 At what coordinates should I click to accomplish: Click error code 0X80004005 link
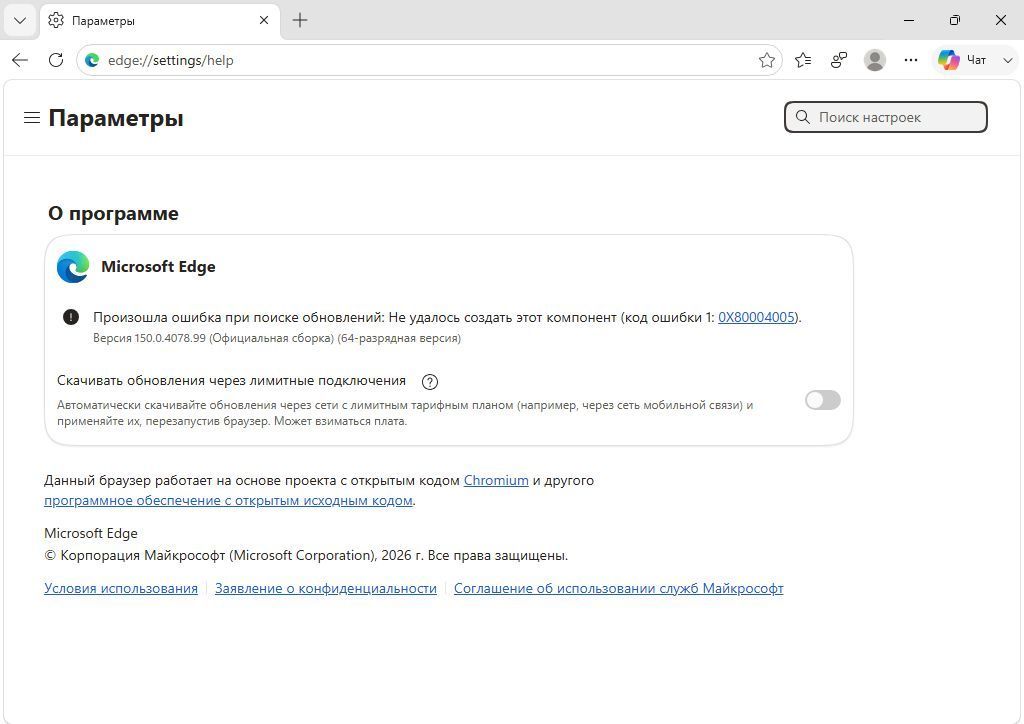(x=756, y=317)
